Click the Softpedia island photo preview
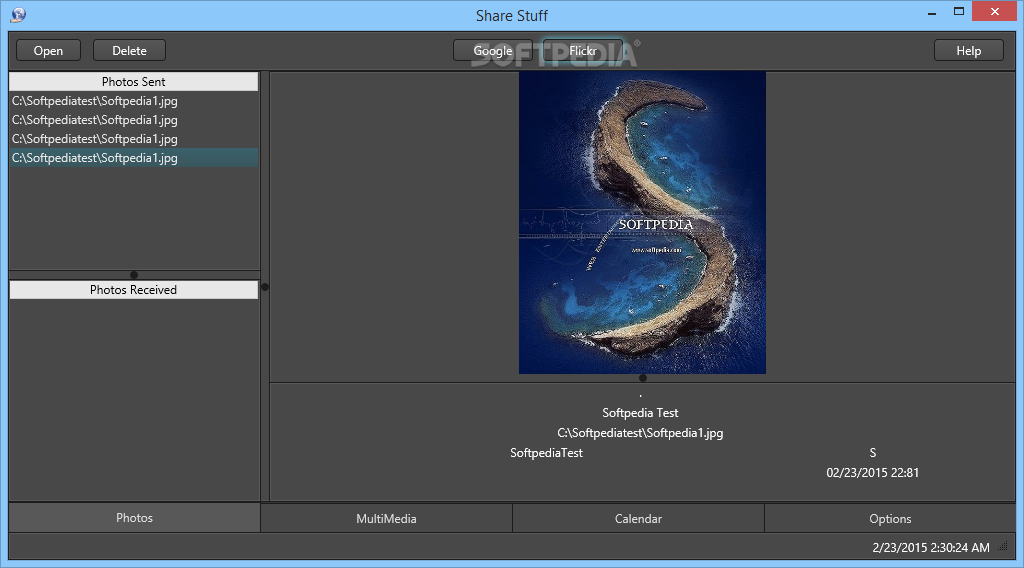Viewport: 1024px width, 568px height. 642,223
